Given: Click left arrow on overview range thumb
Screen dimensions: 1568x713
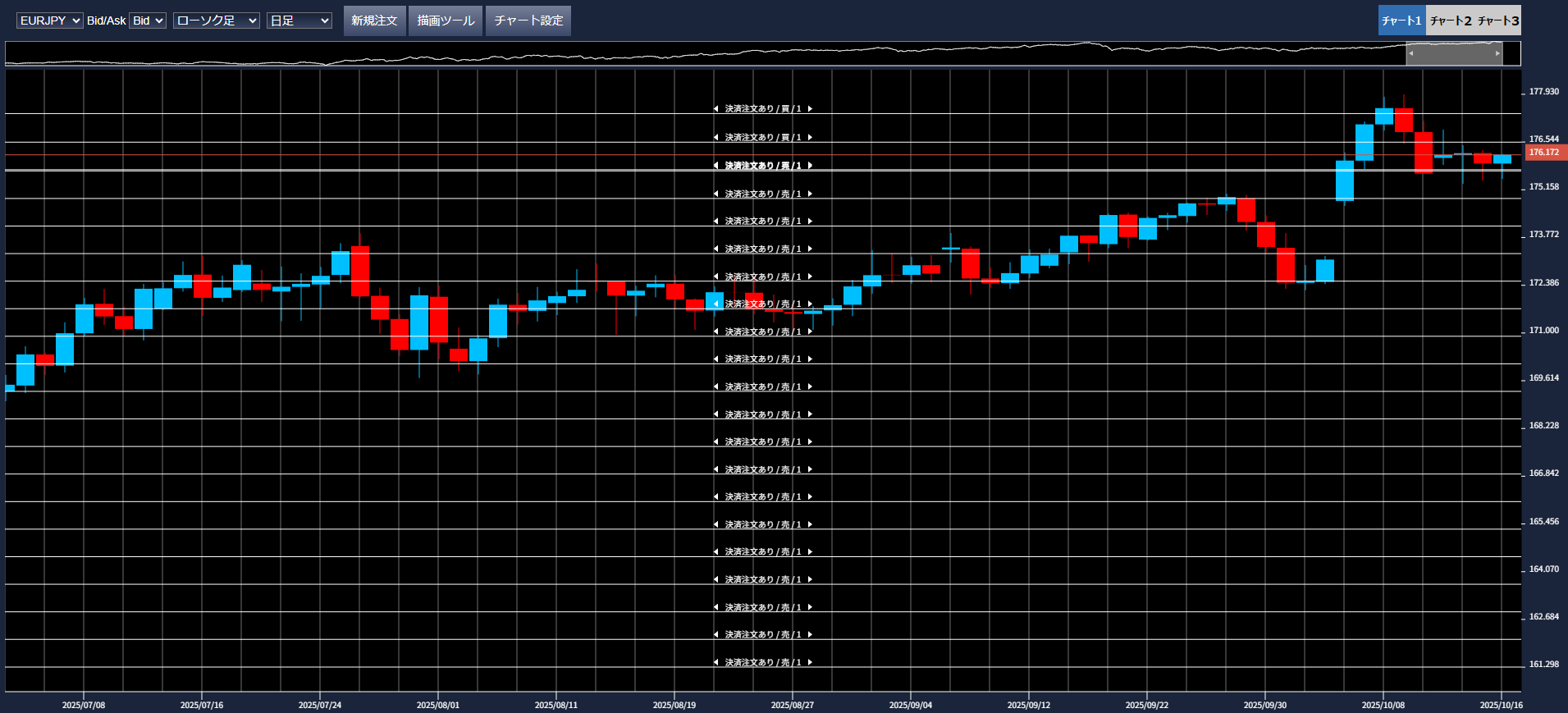Looking at the screenshot, I should (1411, 53).
